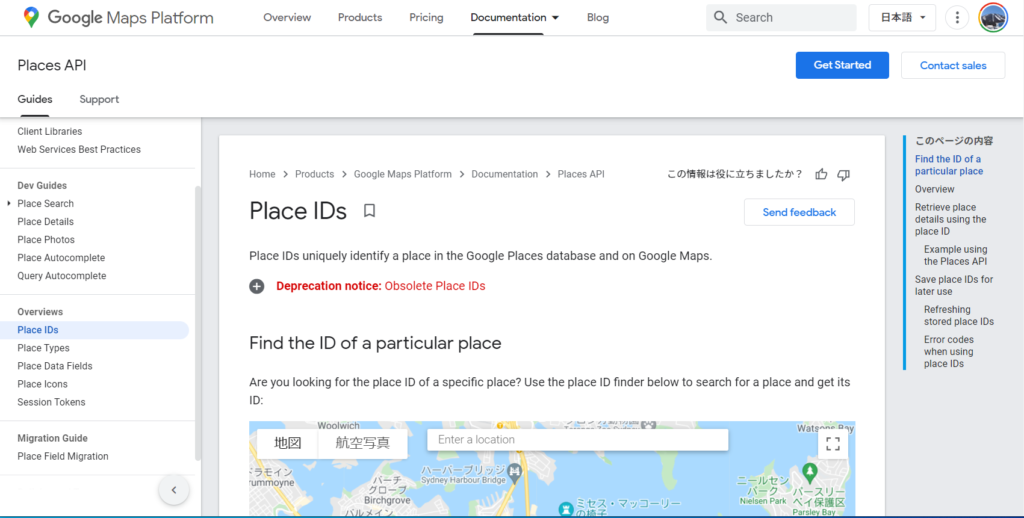The width and height of the screenshot is (1024, 518).
Task: Jump to Example using the Places API
Action: (x=955, y=255)
